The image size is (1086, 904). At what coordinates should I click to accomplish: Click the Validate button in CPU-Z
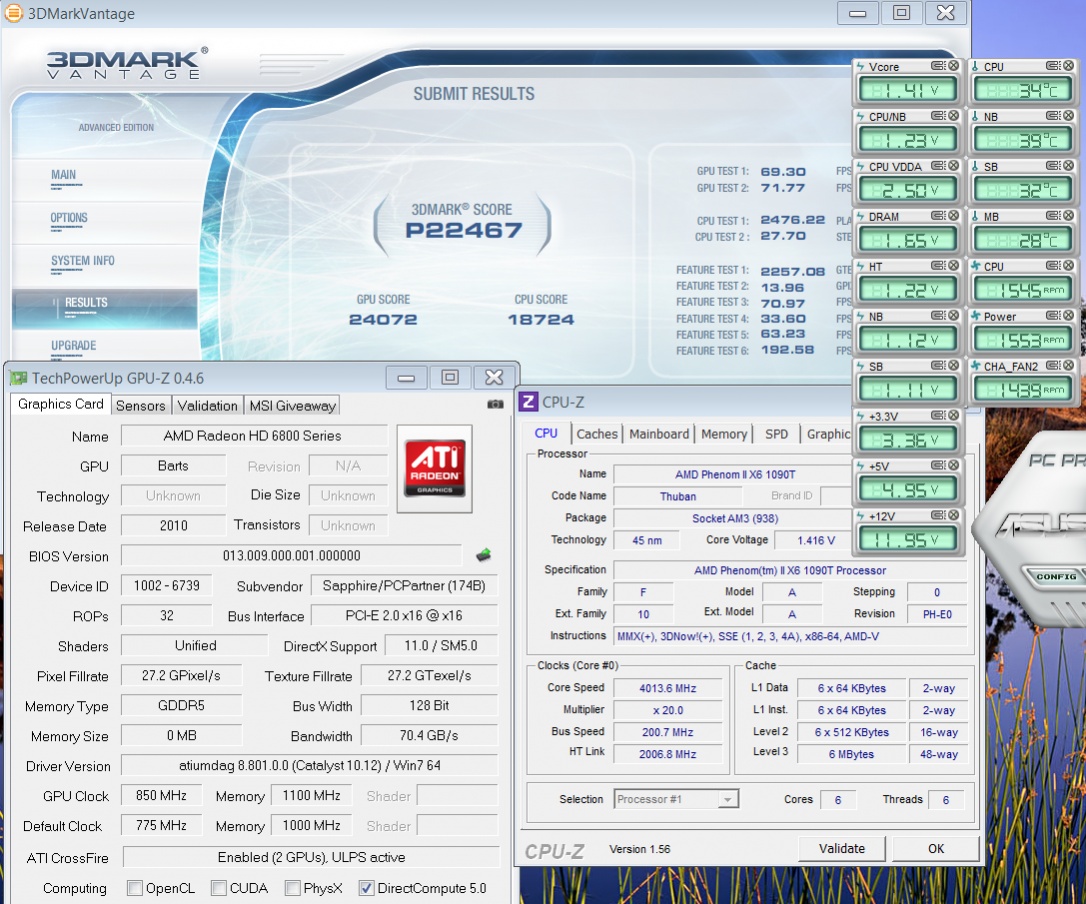click(x=842, y=849)
